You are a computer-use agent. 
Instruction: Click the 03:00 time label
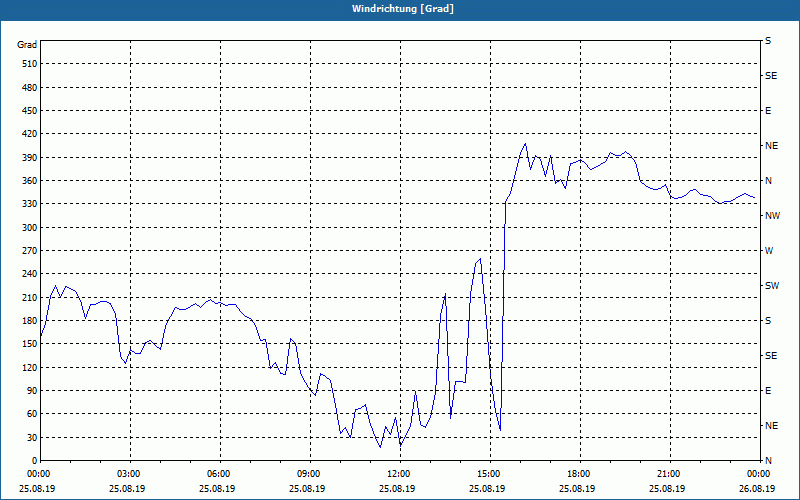point(130,474)
